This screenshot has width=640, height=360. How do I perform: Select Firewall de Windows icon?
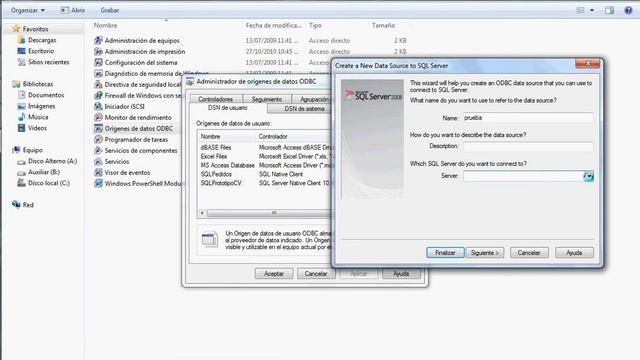98,96
